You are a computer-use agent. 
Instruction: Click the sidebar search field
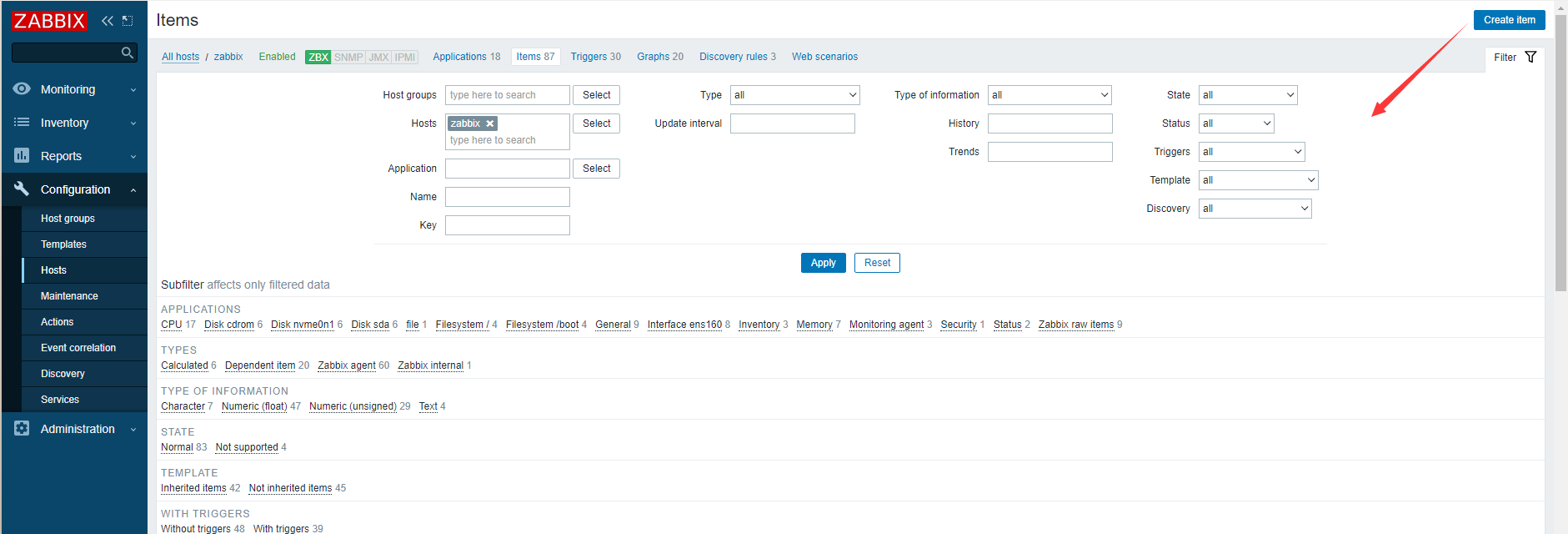coord(67,53)
